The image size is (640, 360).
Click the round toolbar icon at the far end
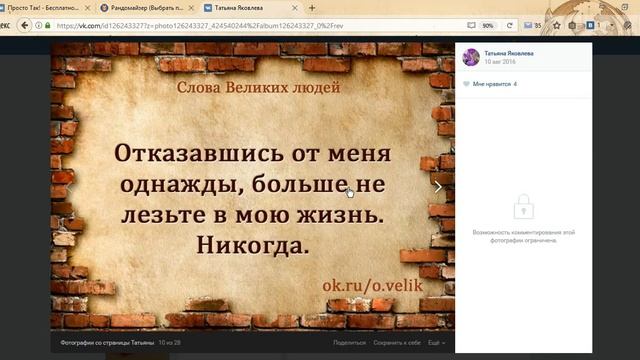click(x=628, y=25)
